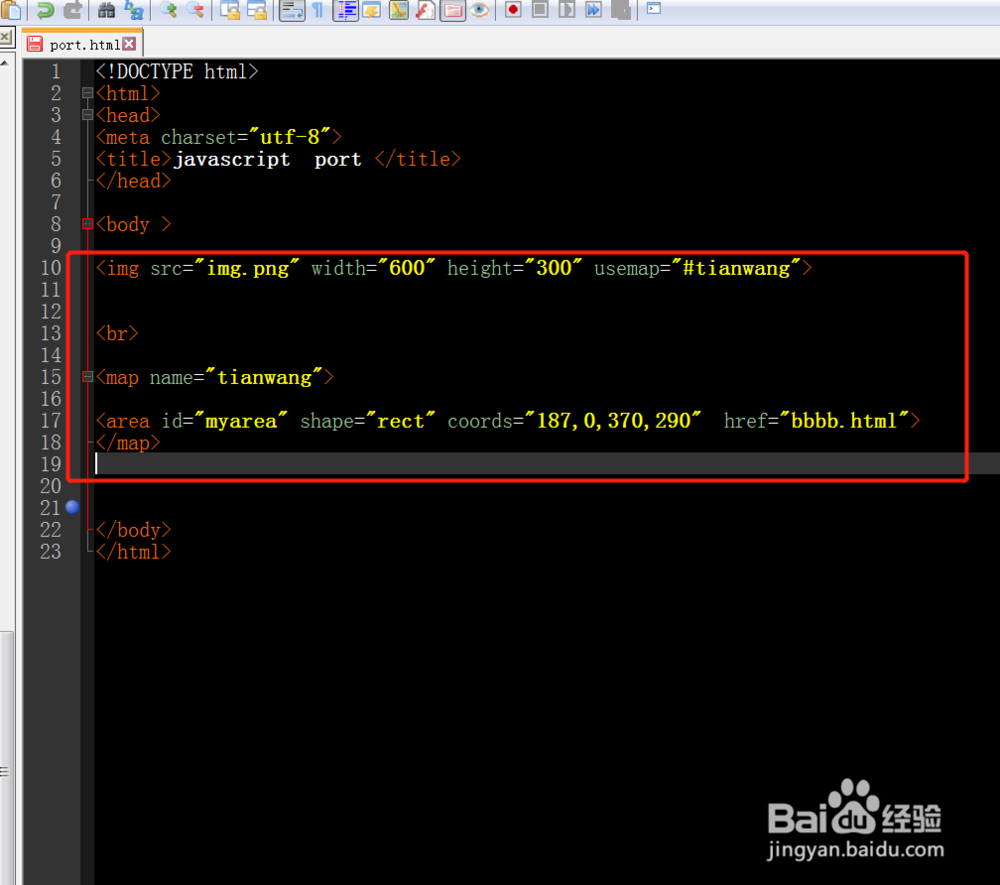The image size is (1000, 885).
Task: Close the port.html tab
Action: click(x=129, y=43)
